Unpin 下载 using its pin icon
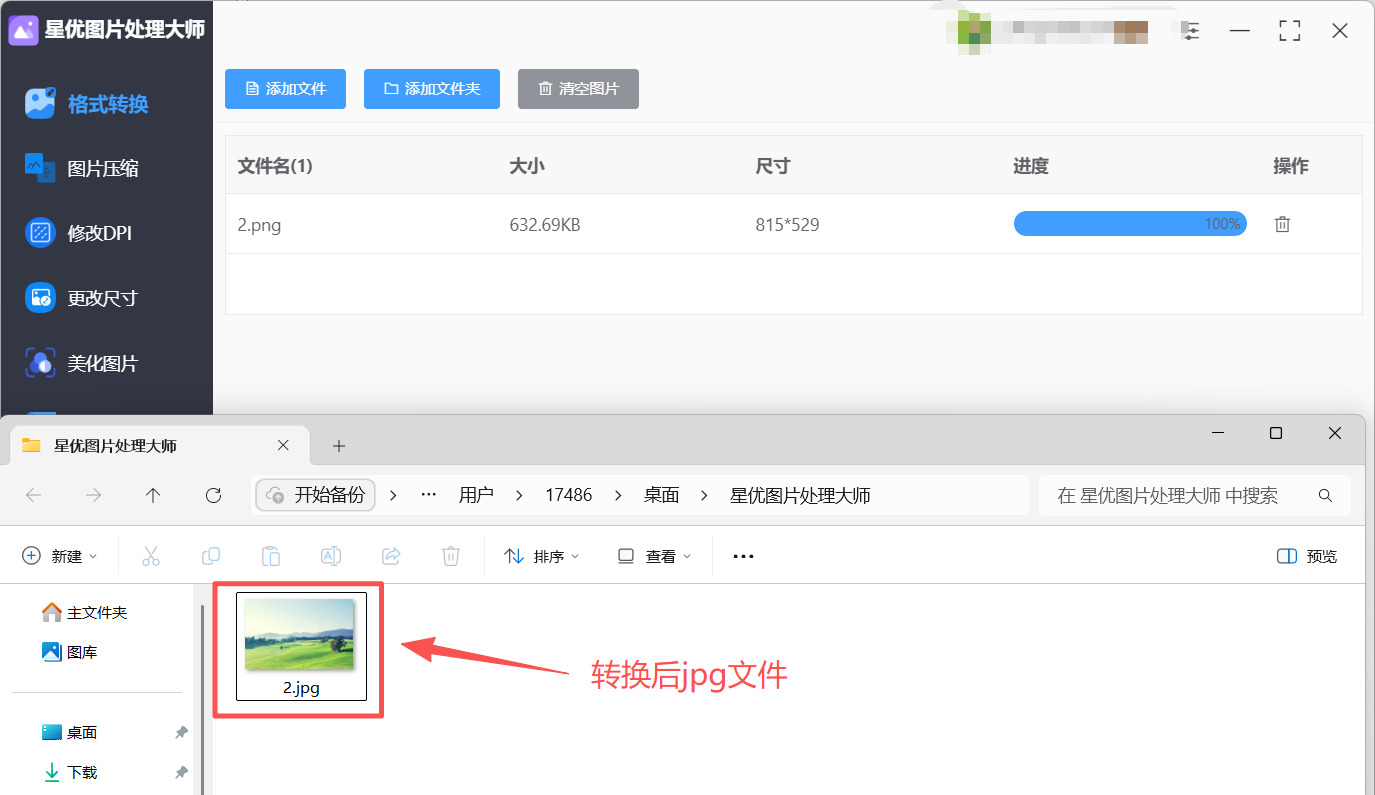 181,772
